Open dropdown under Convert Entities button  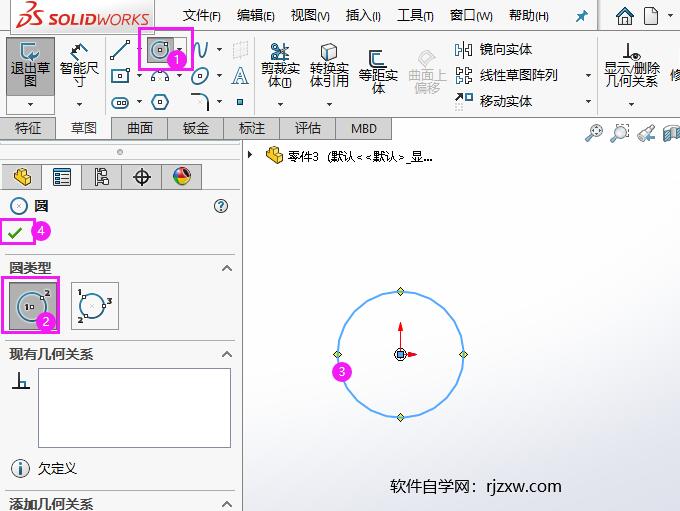pyautogui.click(x=329, y=105)
